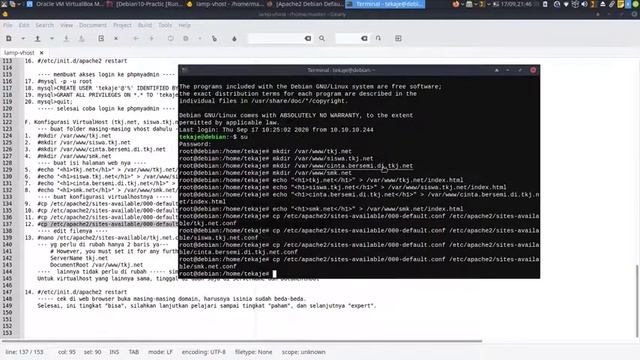Click the Open file icon in Geany toolbar
This screenshot has width=640, height=360.
pos(38,38)
